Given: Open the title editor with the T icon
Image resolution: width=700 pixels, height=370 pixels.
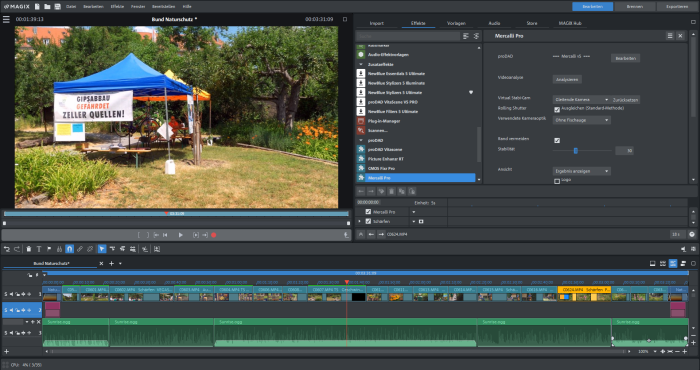Looking at the screenshot, I should [x=39, y=249].
